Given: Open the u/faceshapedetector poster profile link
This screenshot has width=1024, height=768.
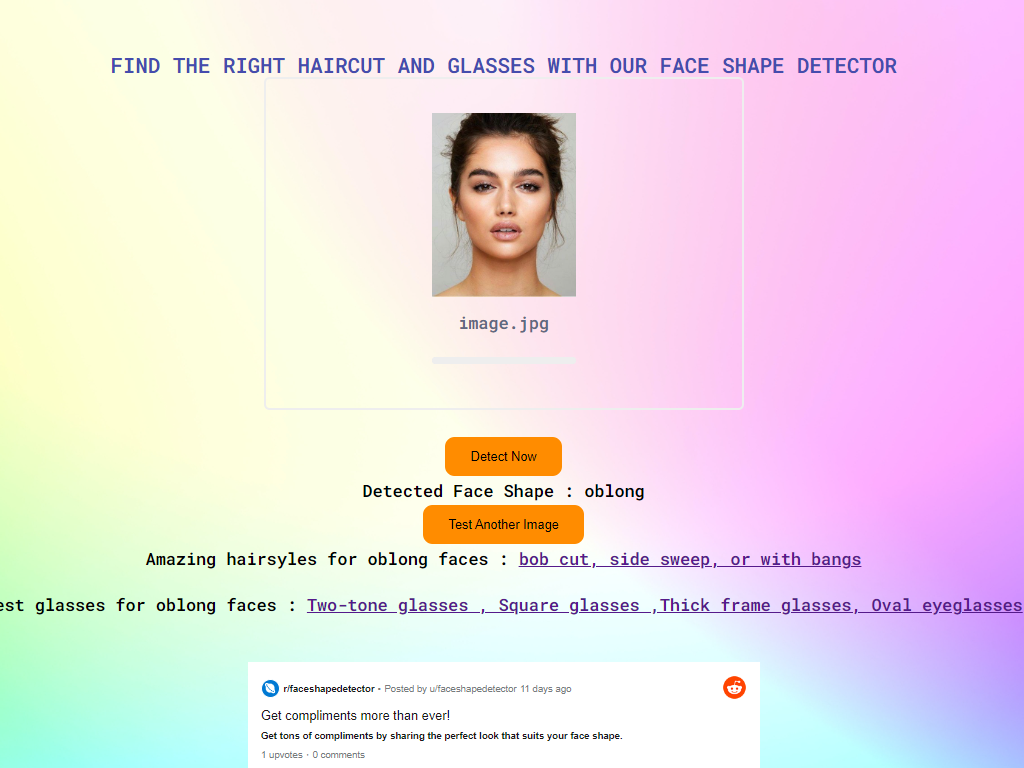Looking at the screenshot, I should click(x=473, y=689).
